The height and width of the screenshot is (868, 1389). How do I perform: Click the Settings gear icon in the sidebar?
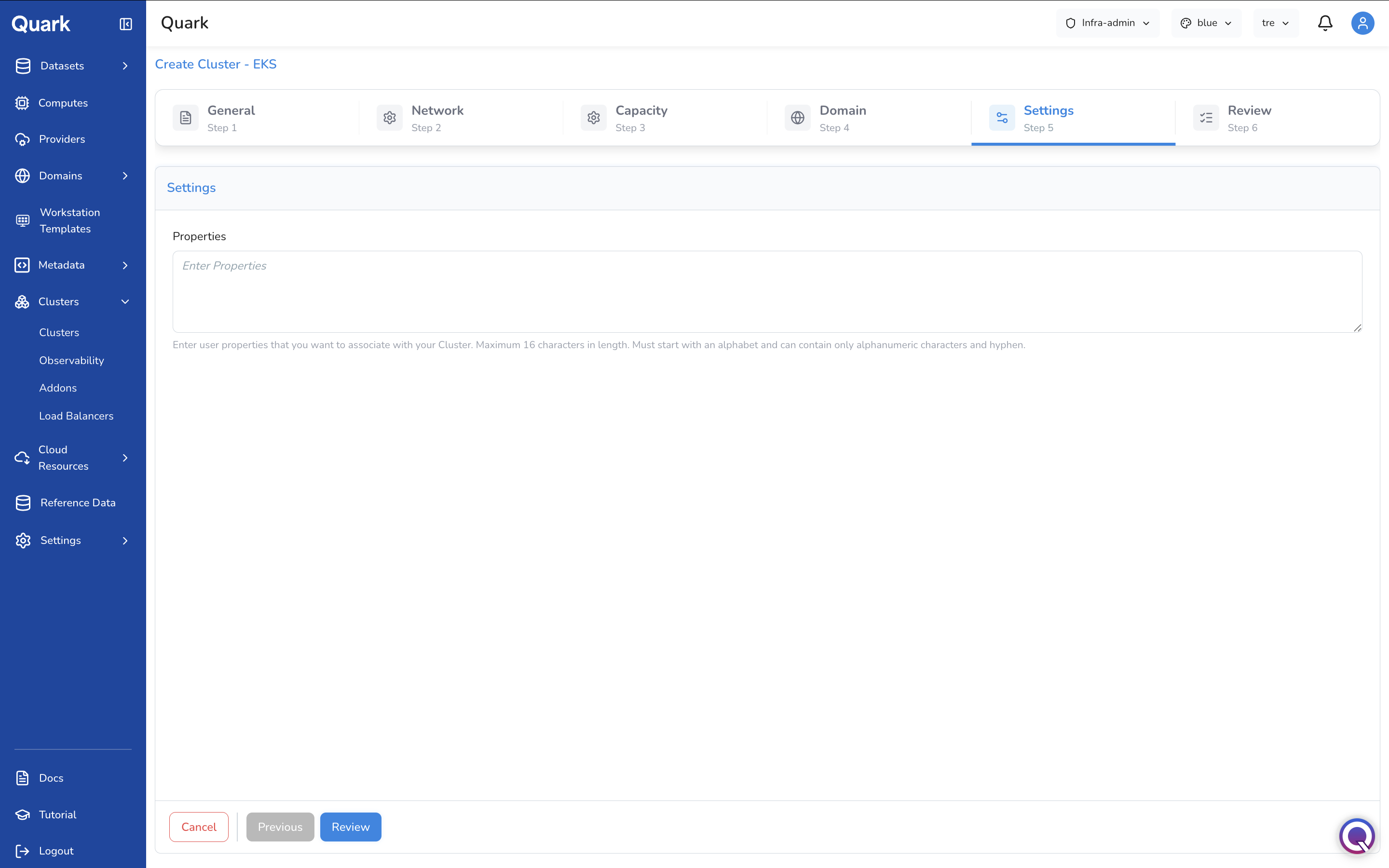coord(23,540)
